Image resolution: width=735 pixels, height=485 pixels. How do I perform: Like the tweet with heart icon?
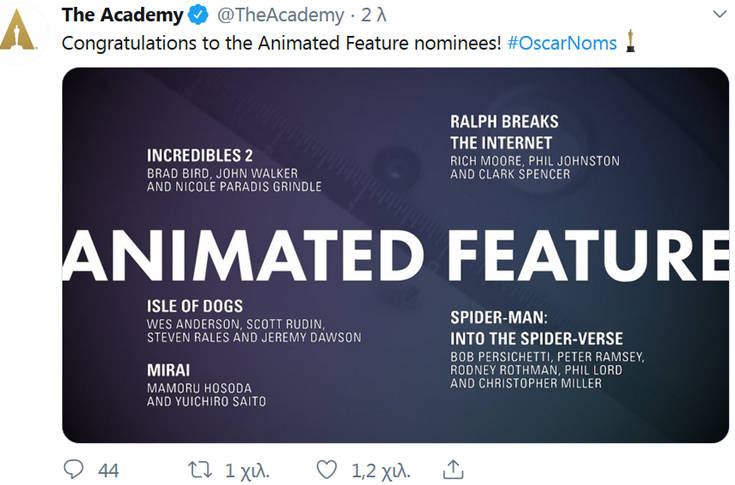pyautogui.click(x=326, y=470)
